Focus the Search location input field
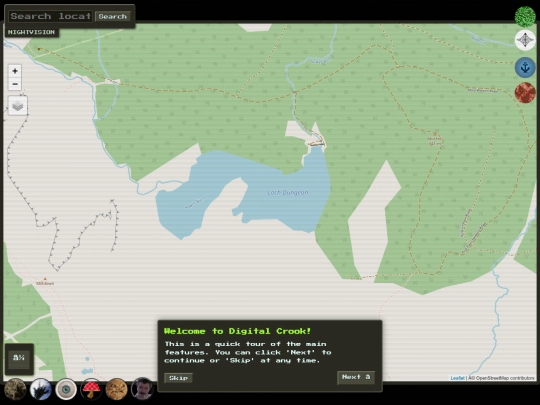540x405 pixels. [51, 16]
